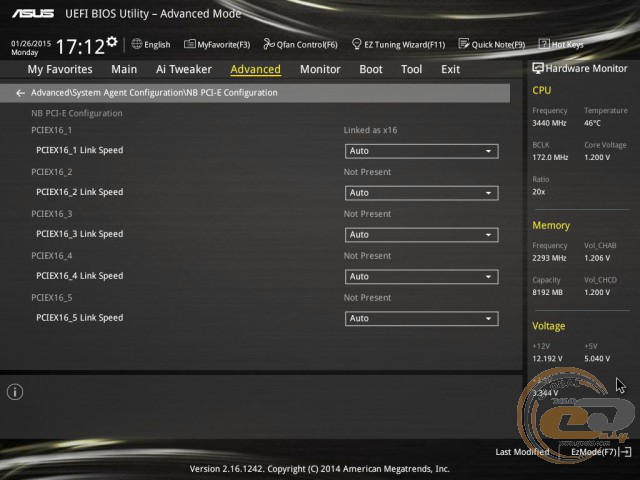Go to the Monitor tab
This screenshot has height=480, width=640.
[x=320, y=69]
